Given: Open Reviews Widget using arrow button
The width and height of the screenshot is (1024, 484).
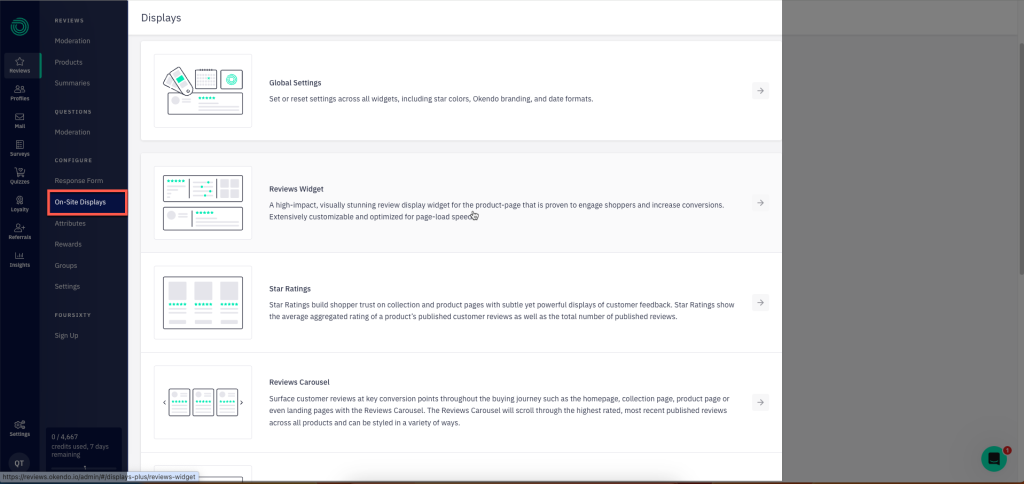Looking at the screenshot, I should 760,203.
